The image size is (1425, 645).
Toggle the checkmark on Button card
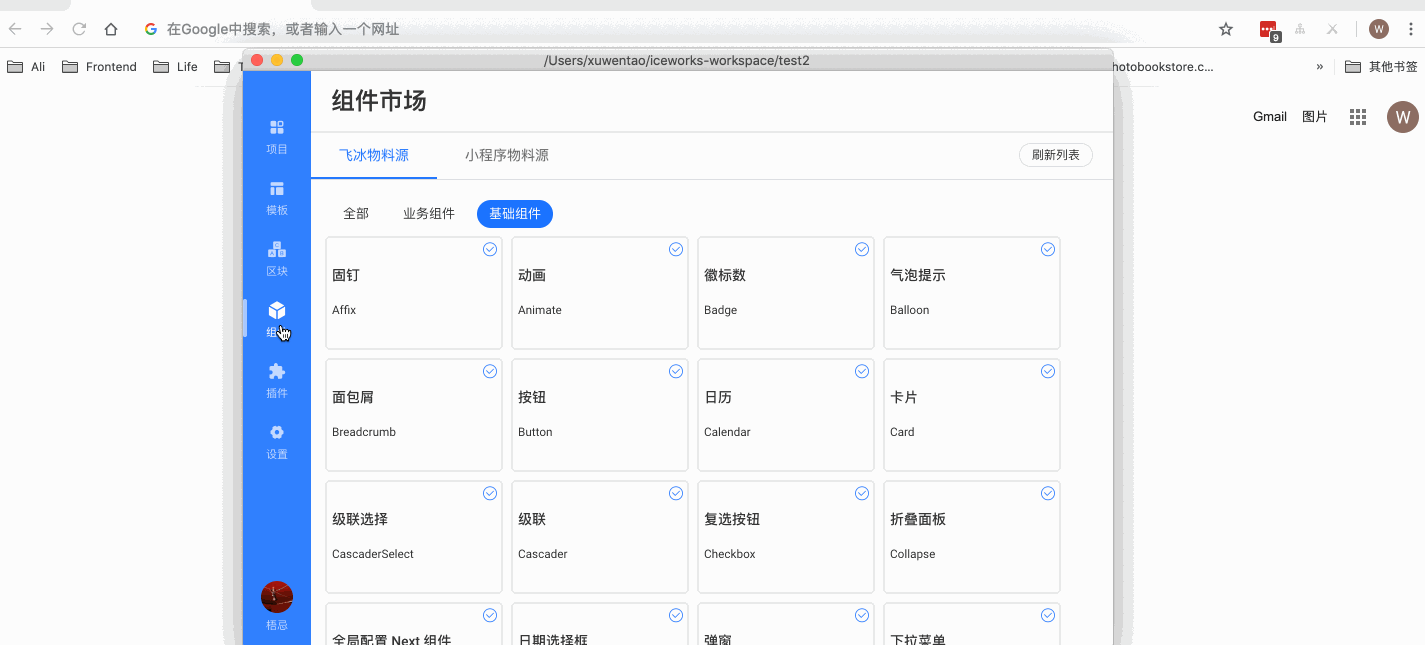tap(676, 371)
